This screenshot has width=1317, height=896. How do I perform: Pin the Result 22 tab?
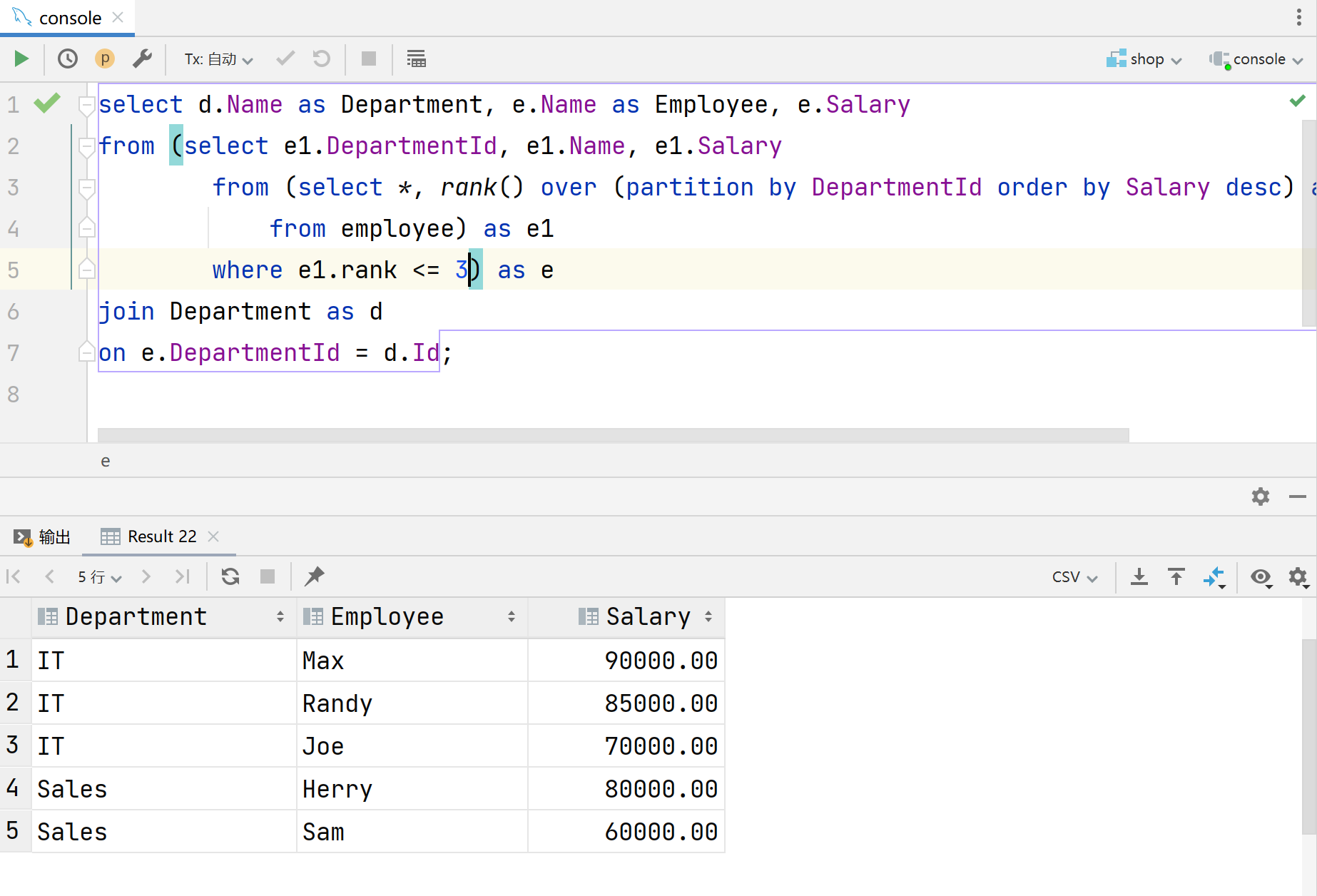tap(315, 576)
